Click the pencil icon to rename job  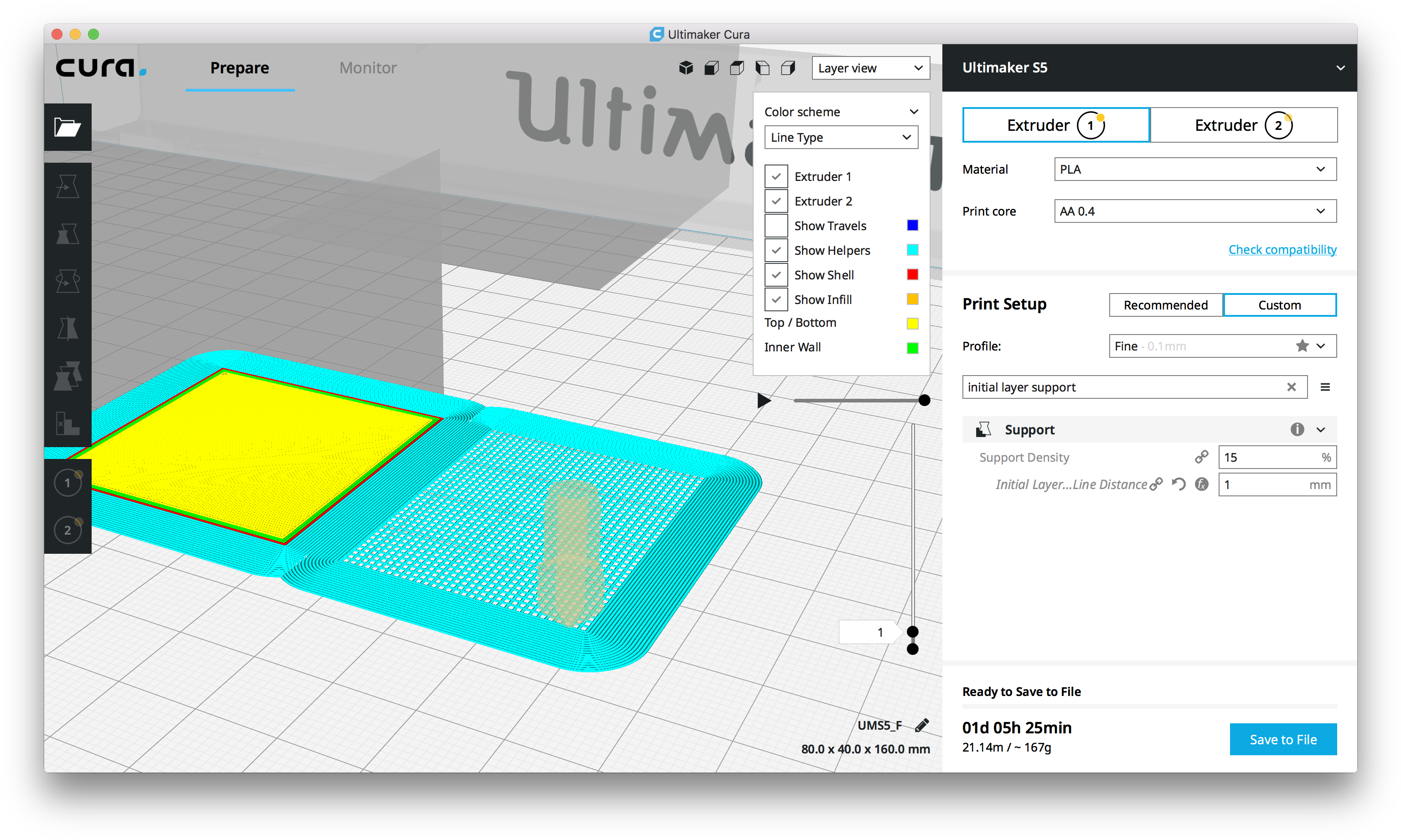click(921, 725)
